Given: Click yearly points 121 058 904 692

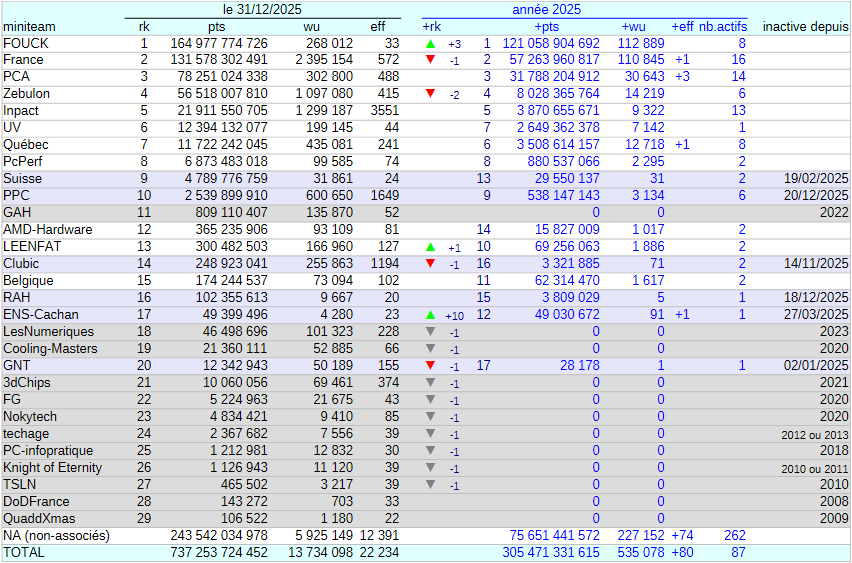Looking at the screenshot, I should pos(551,43).
